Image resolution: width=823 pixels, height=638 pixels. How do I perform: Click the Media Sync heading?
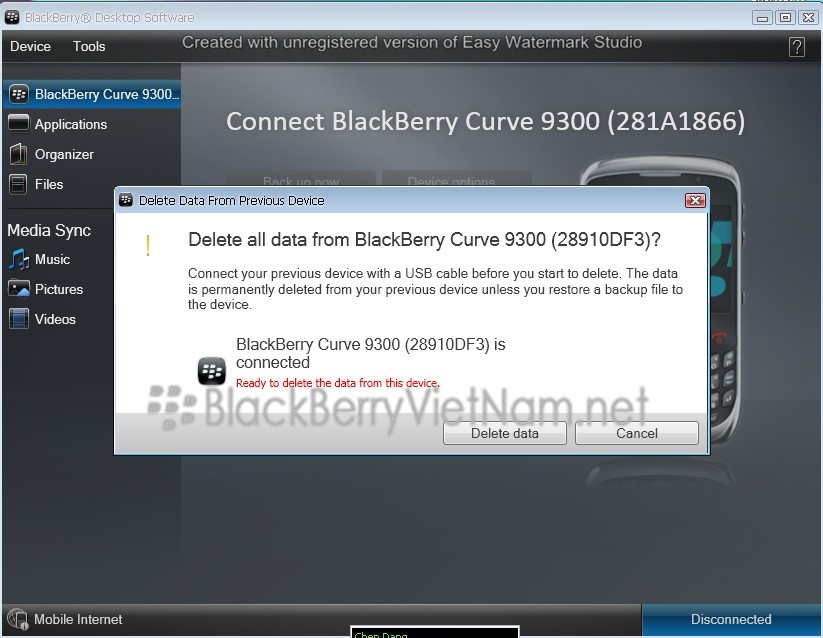pos(49,230)
